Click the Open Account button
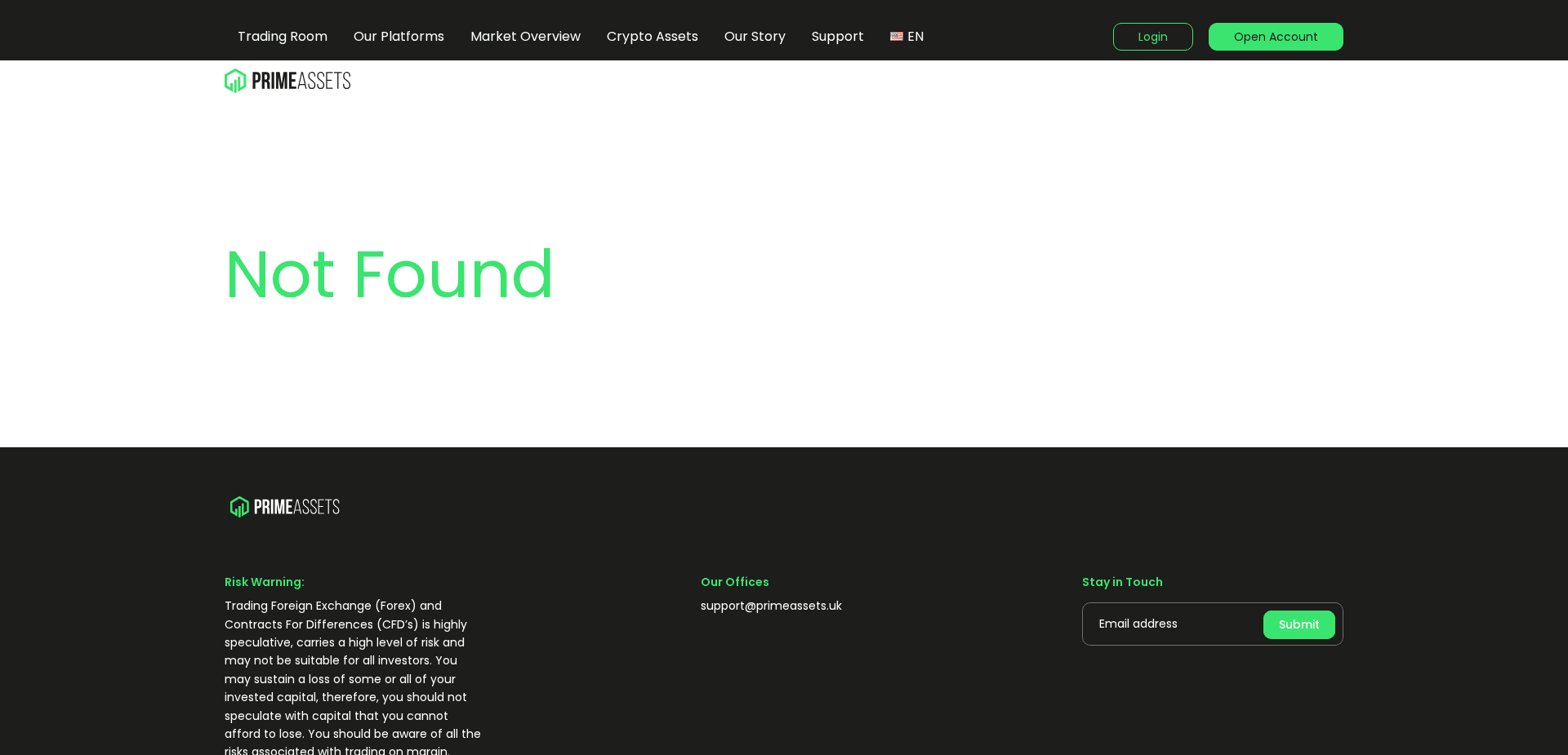Image resolution: width=1568 pixels, height=755 pixels. tap(1276, 37)
